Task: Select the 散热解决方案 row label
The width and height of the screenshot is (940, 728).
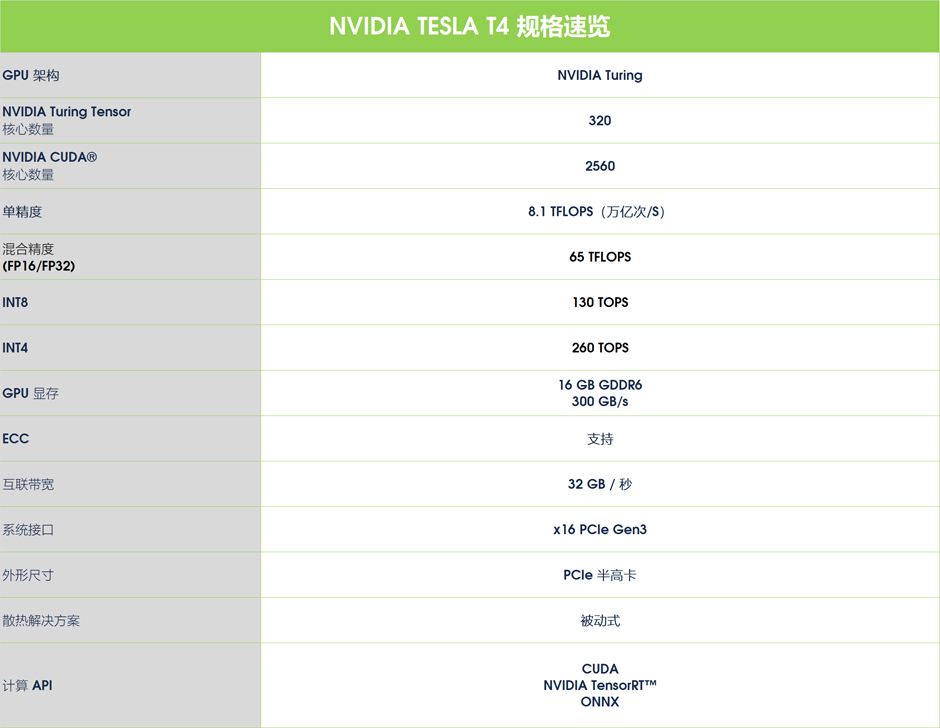Action: pyautogui.click(x=41, y=621)
